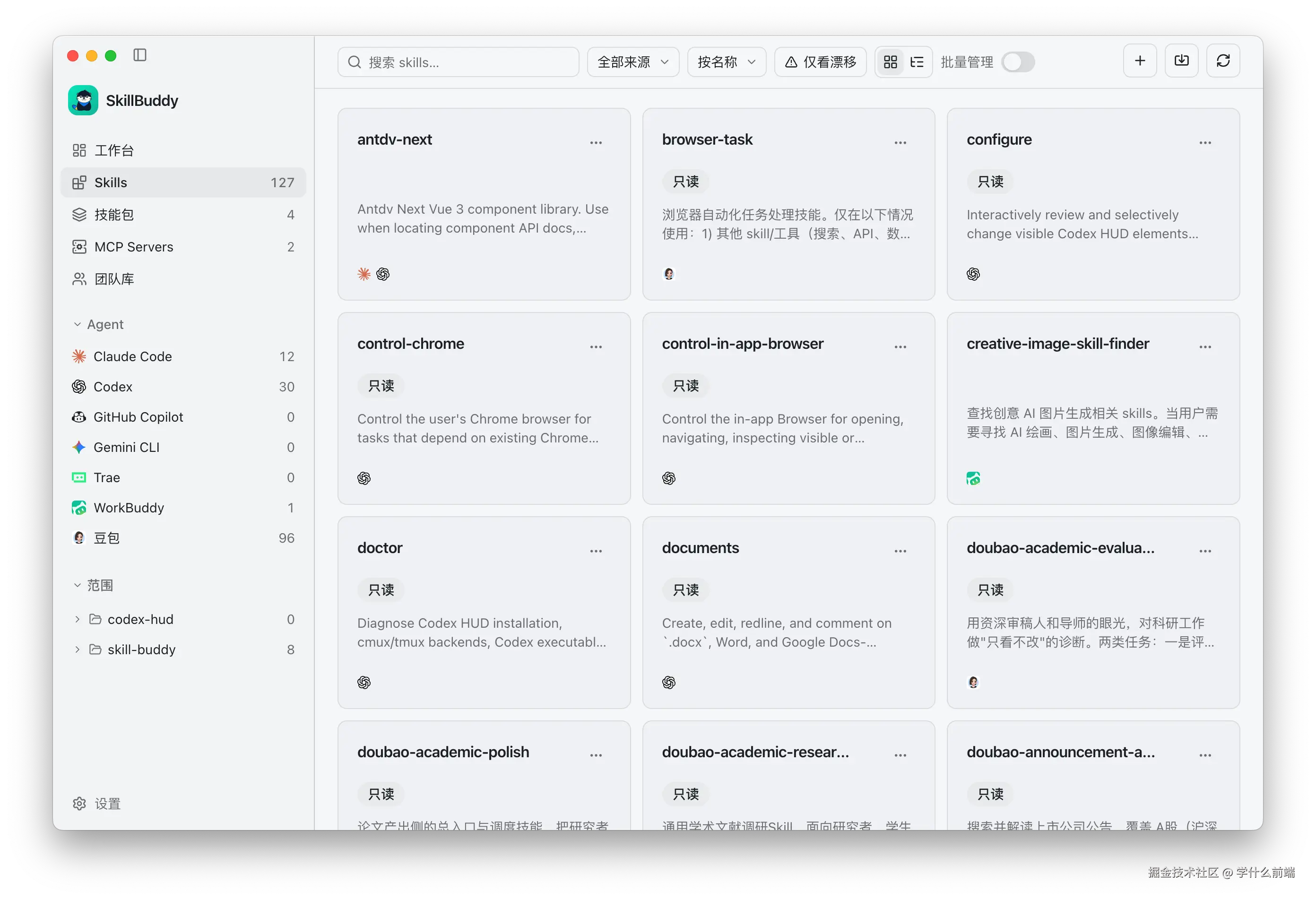Screen dimensions: 1316x900
Task: Click the import download icon
Action: [1181, 61]
